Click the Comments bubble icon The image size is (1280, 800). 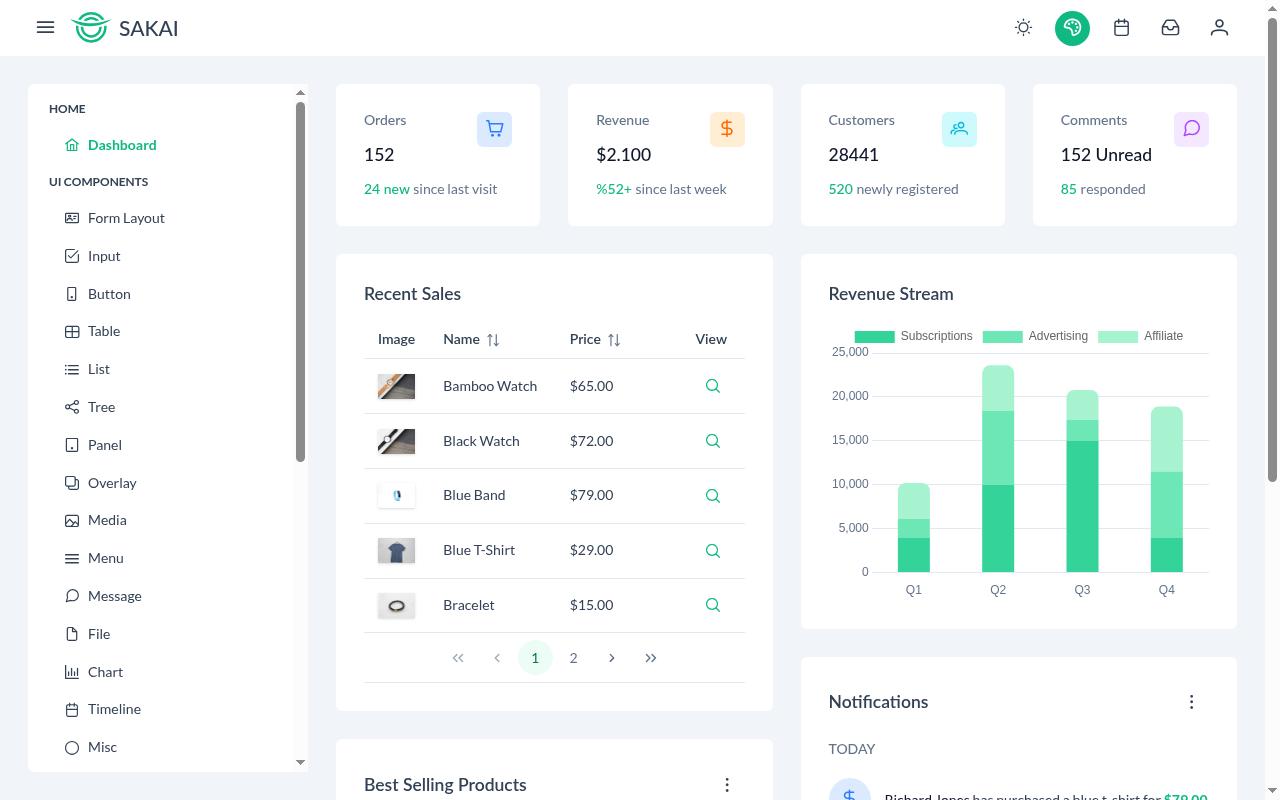(x=1191, y=129)
